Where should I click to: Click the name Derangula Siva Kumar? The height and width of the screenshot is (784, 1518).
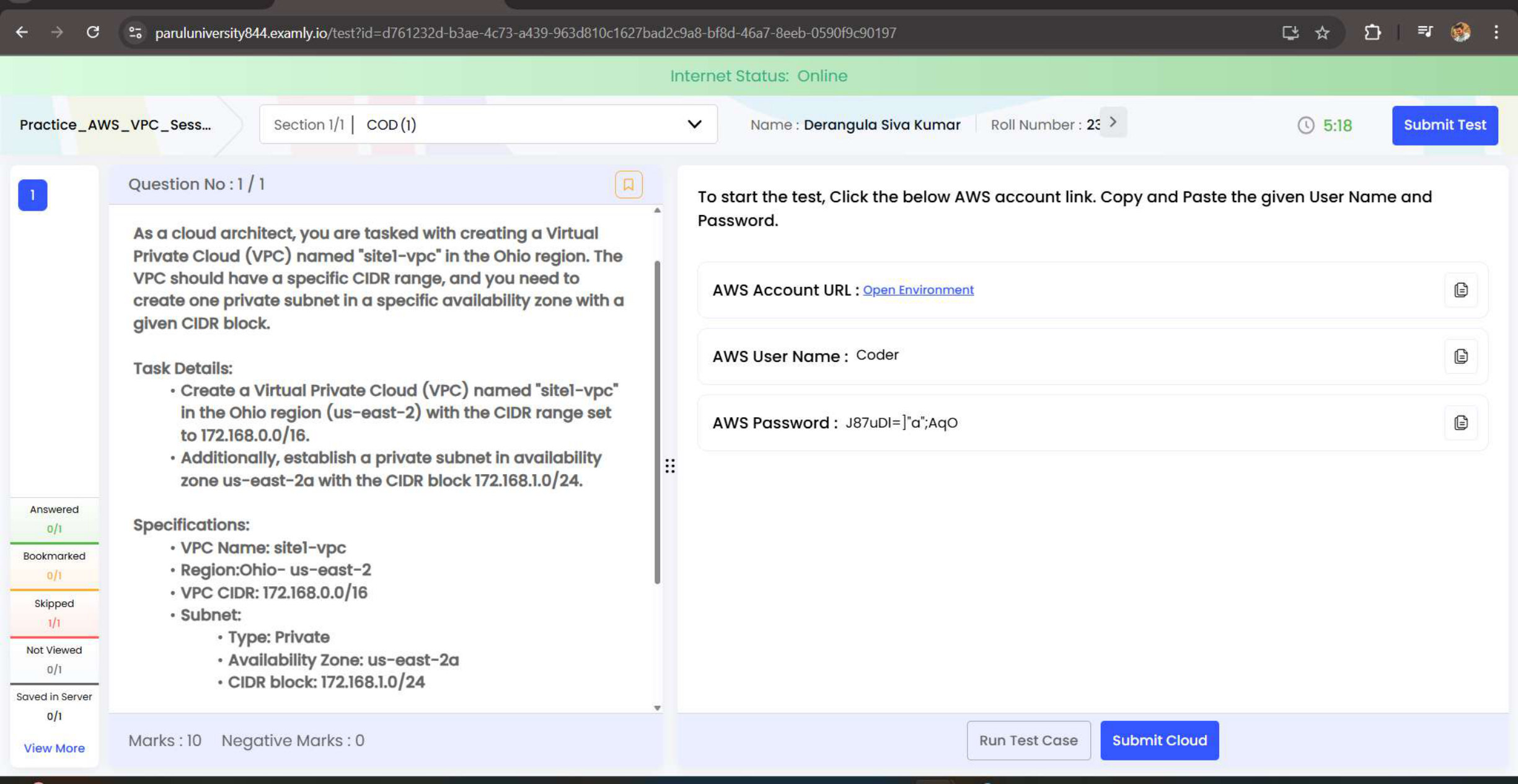point(882,125)
